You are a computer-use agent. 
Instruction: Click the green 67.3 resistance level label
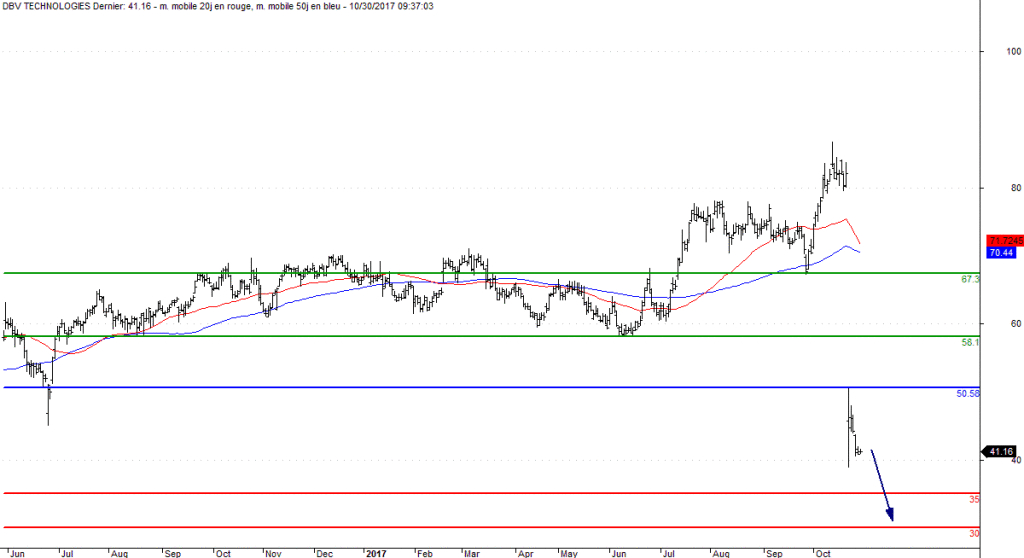(x=969, y=280)
